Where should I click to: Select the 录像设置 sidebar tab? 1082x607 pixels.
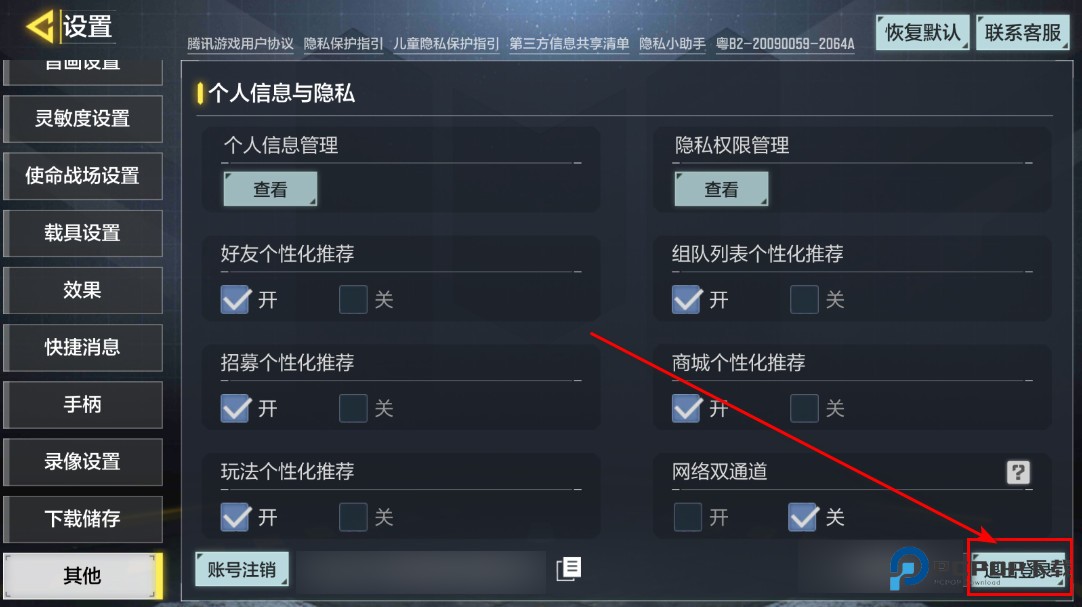83,461
